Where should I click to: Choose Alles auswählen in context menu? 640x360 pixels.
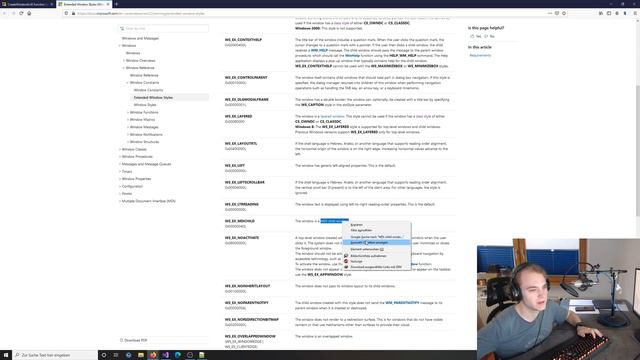coord(376,230)
